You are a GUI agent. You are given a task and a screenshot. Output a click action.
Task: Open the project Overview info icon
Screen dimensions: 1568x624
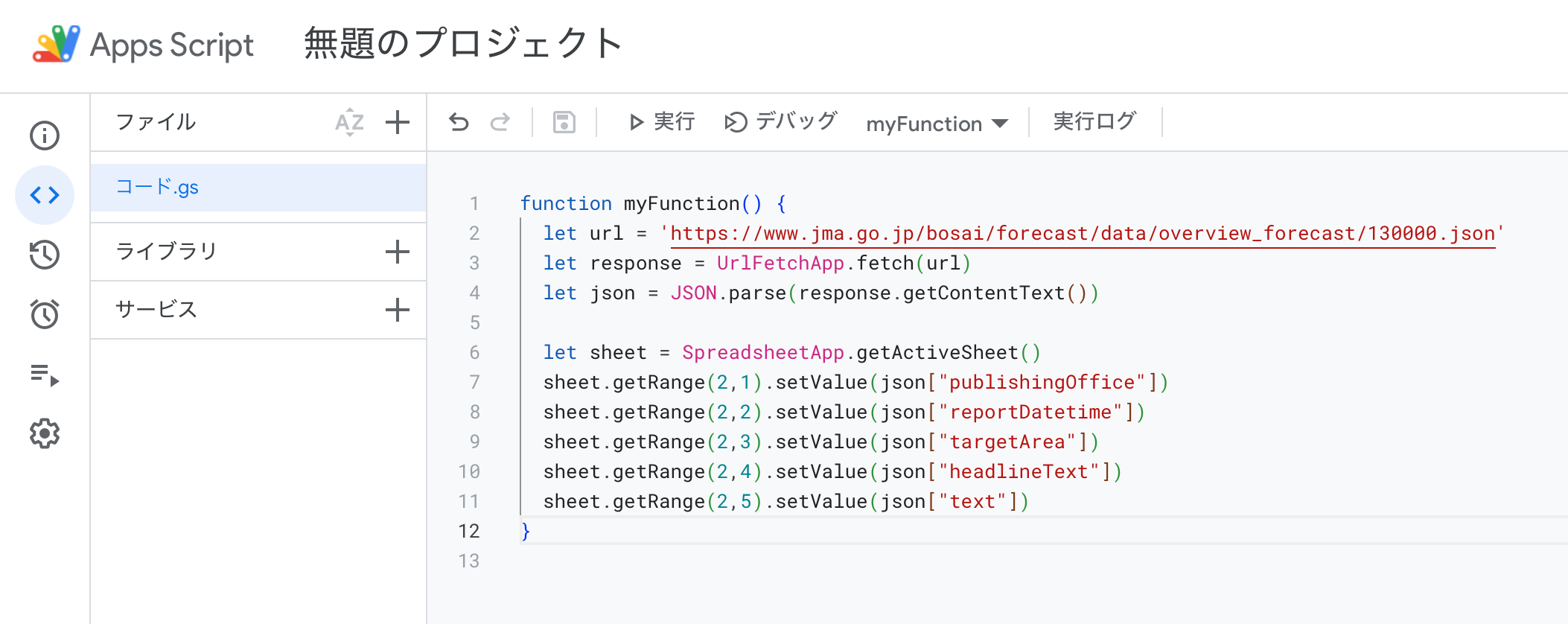45,136
